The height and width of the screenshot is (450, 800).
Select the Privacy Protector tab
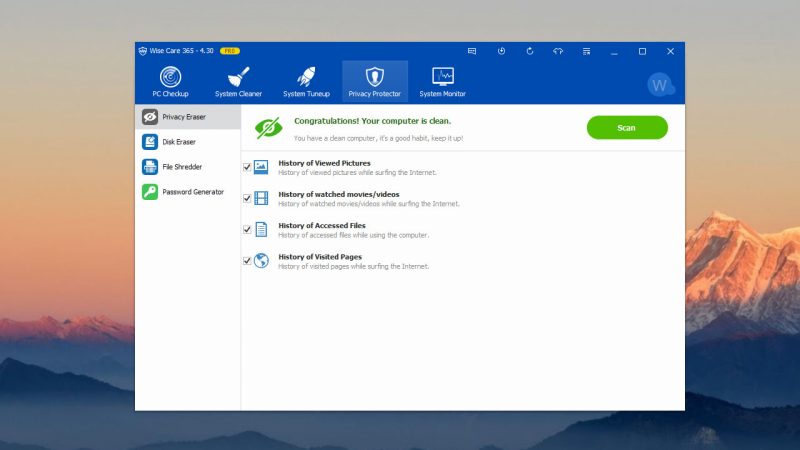point(374,82)
